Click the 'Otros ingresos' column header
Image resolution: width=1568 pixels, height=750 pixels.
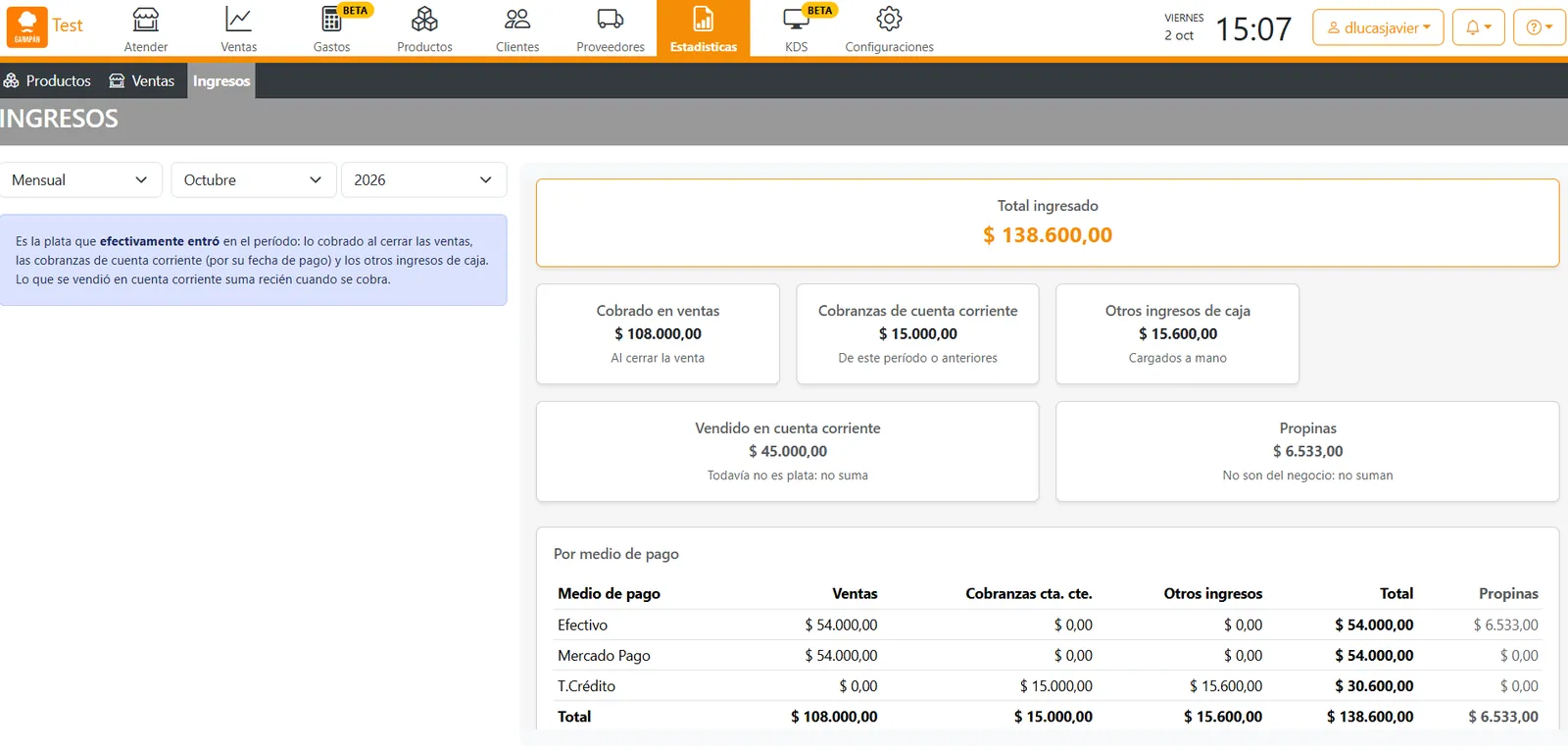[1213, 593]
